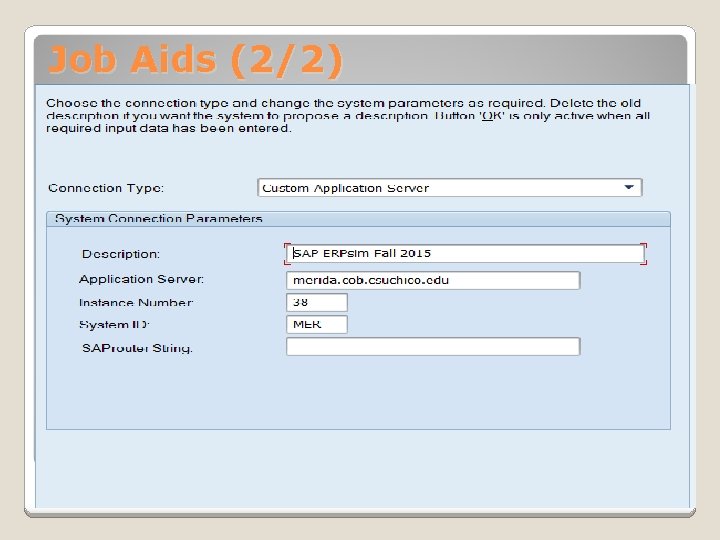Click the 'Job Aids (2/2)' slide title
720x540 pixels.
196,59
